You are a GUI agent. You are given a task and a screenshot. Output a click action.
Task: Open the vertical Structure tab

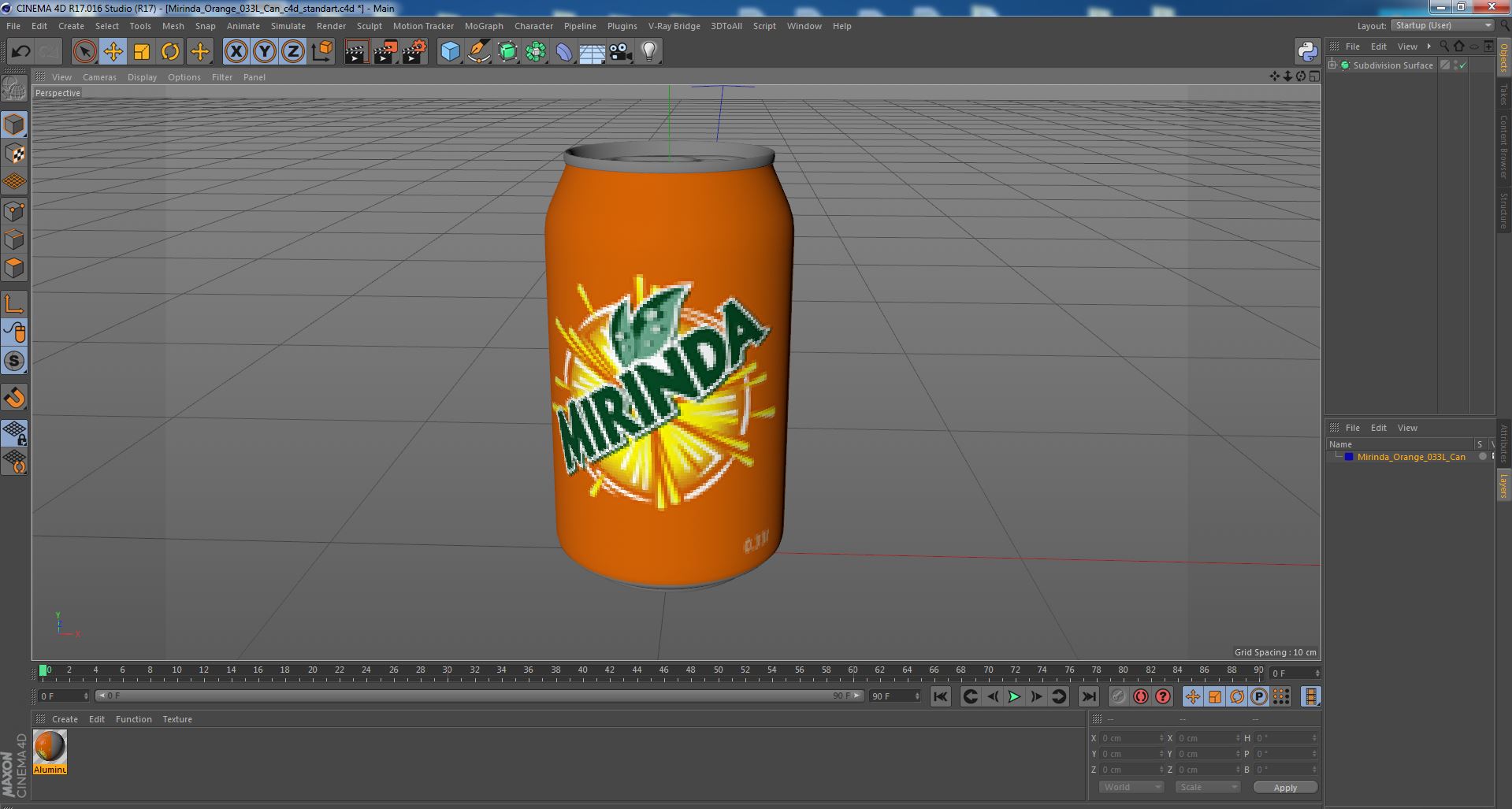(1503, 210)
